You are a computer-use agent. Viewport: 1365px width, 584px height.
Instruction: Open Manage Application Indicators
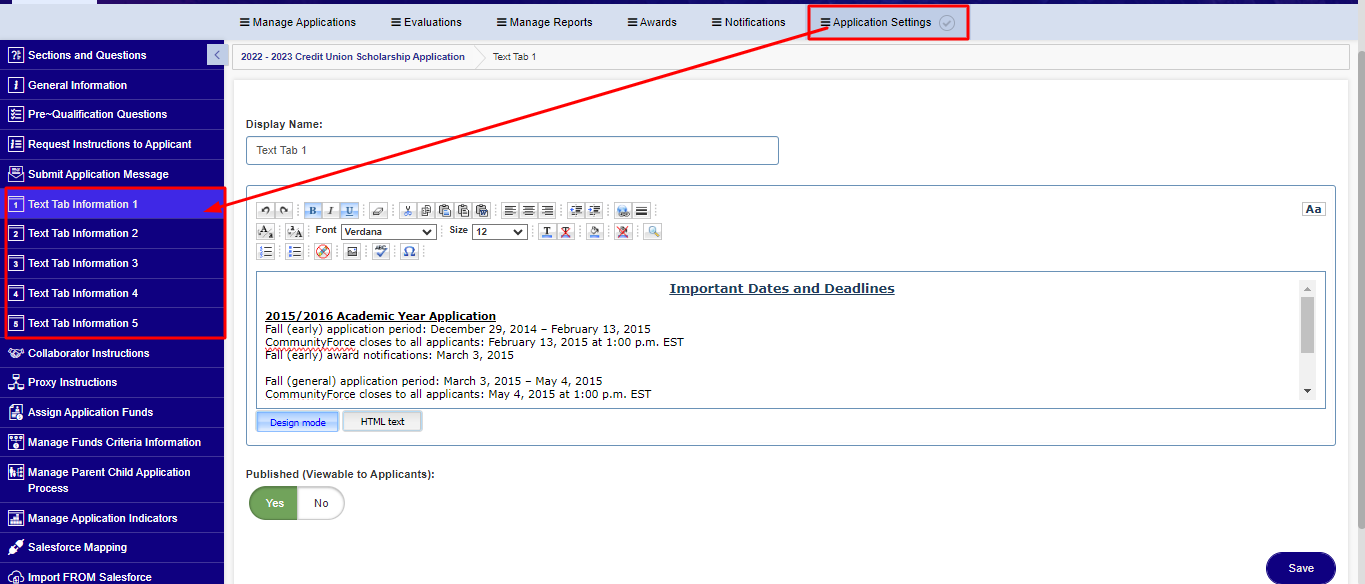pos(112,518)
